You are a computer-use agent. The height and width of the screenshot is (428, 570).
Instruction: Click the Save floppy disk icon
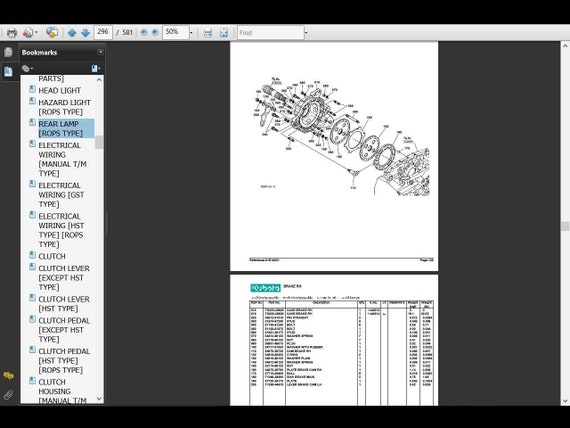click(x=208, y=33)
